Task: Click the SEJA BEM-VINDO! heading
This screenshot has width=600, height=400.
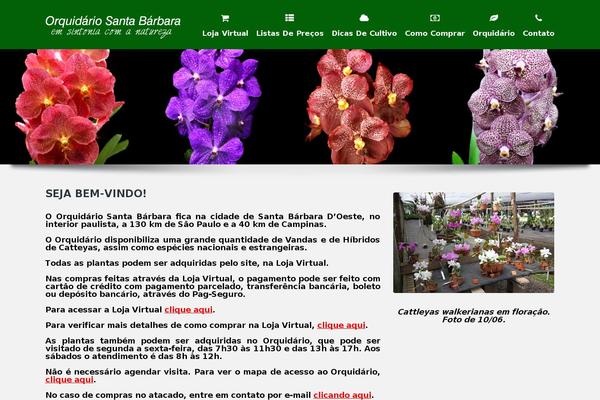Action: click(x=96, y=194)
